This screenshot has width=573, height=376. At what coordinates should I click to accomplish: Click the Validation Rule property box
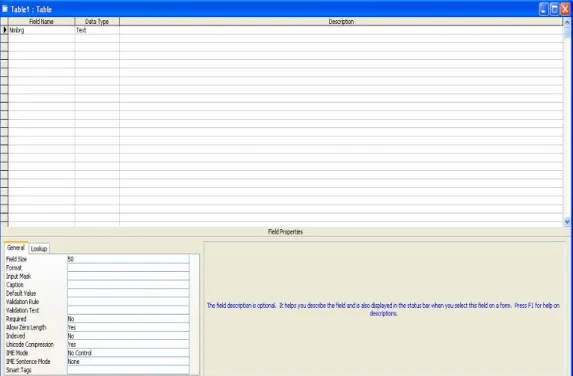tap(128, 301)
